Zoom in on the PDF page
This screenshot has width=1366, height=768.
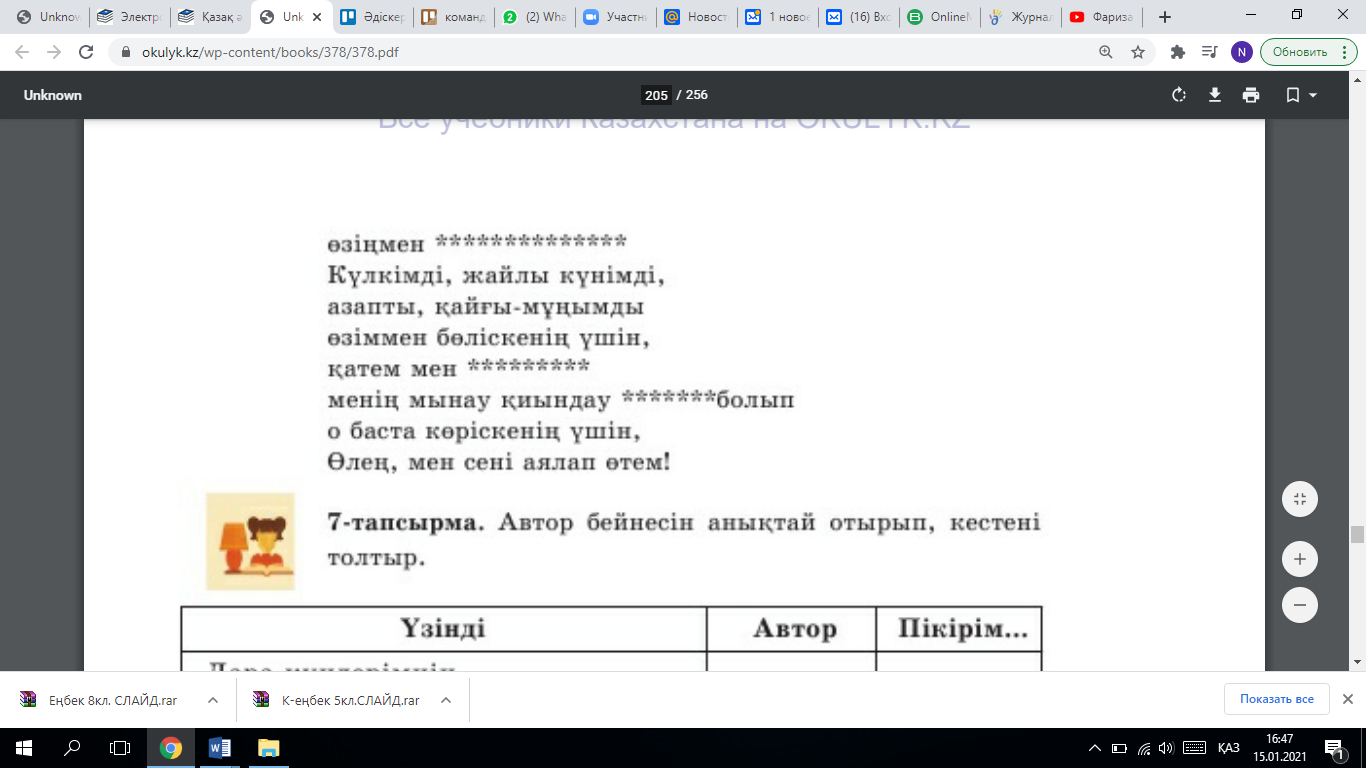click(1300, 559)
